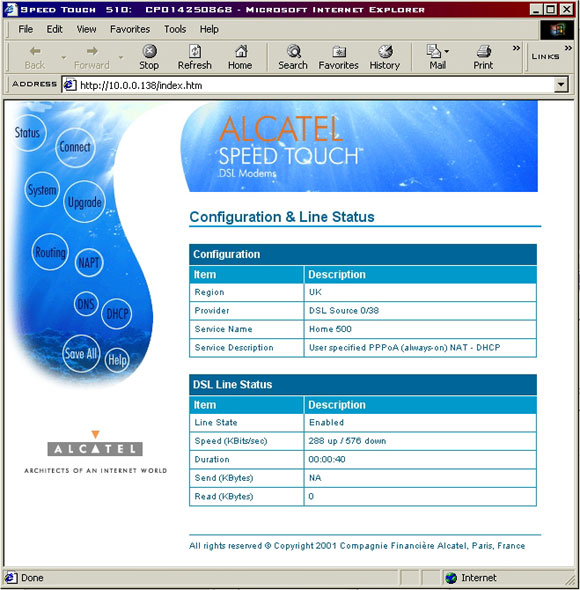Click the Mail toolbar icon
The image size is (580, 590).
[434, 51]
